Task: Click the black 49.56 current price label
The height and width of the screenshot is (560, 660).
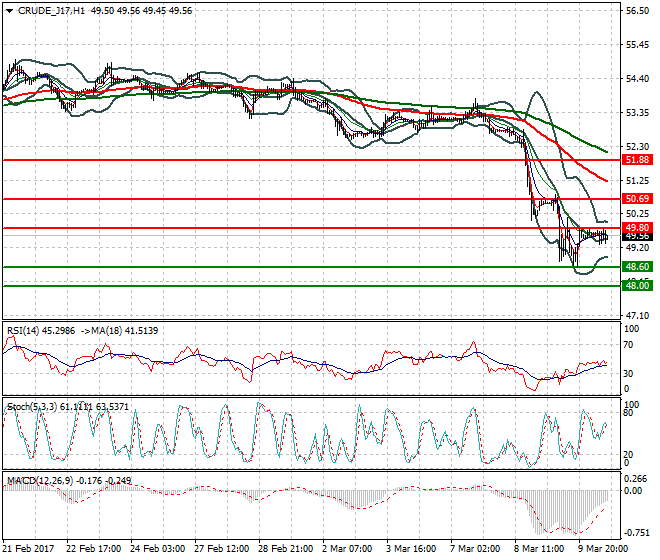Action: [x=637, y=237]
